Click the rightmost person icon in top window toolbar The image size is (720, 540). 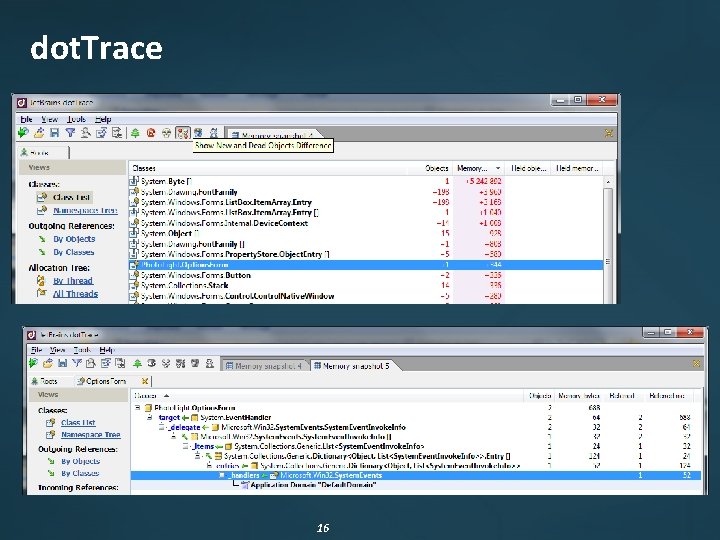pos(214,133)
